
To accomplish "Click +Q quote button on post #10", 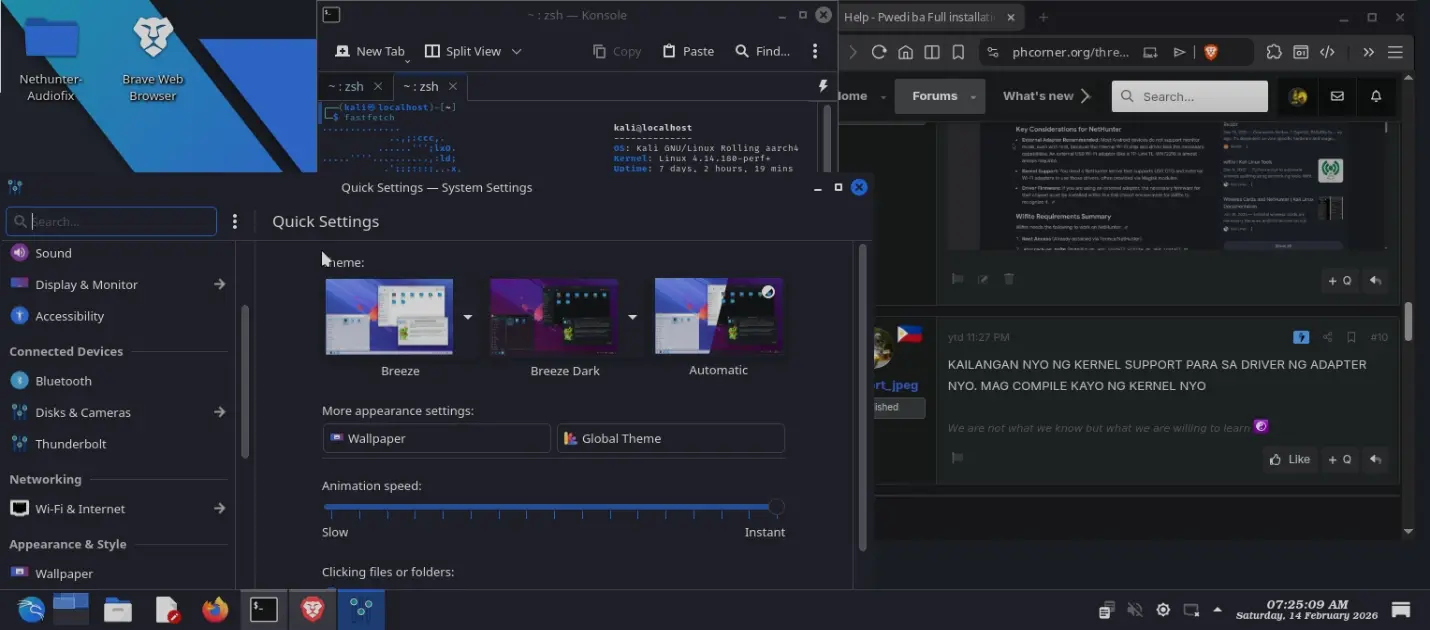I will coord(1340,459).
